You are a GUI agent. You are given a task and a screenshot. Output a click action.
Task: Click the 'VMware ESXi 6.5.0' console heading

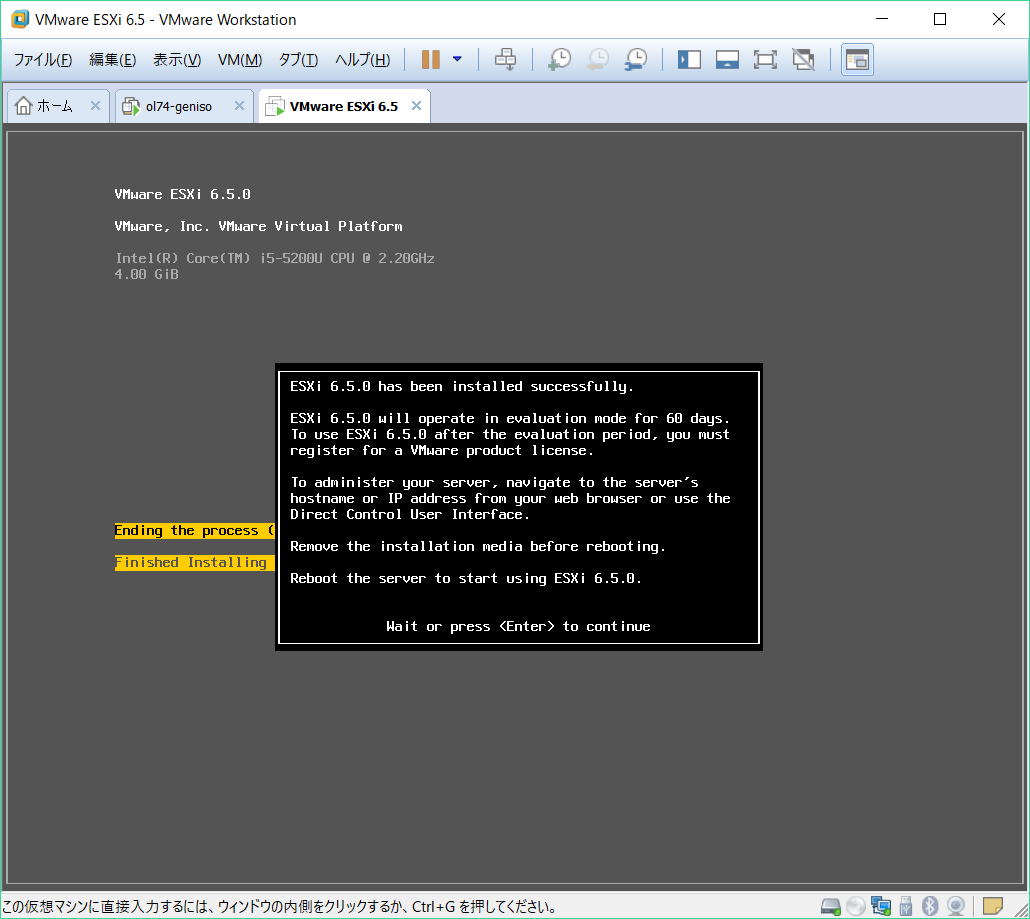click(x=183, y=194)
